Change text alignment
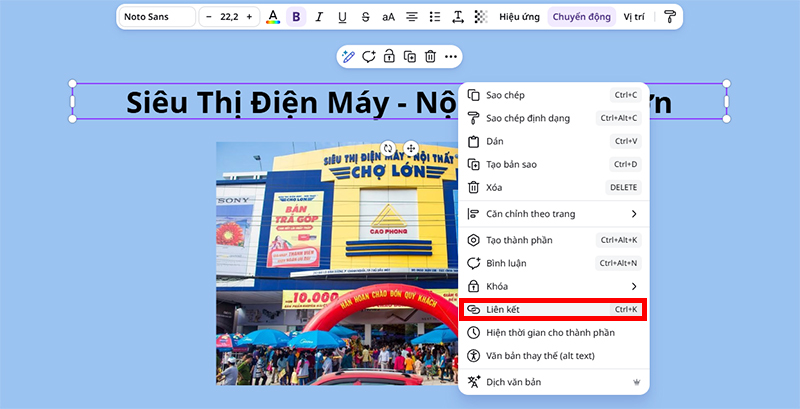The height and width of the screenshot is (409, 800). point(412,17)
